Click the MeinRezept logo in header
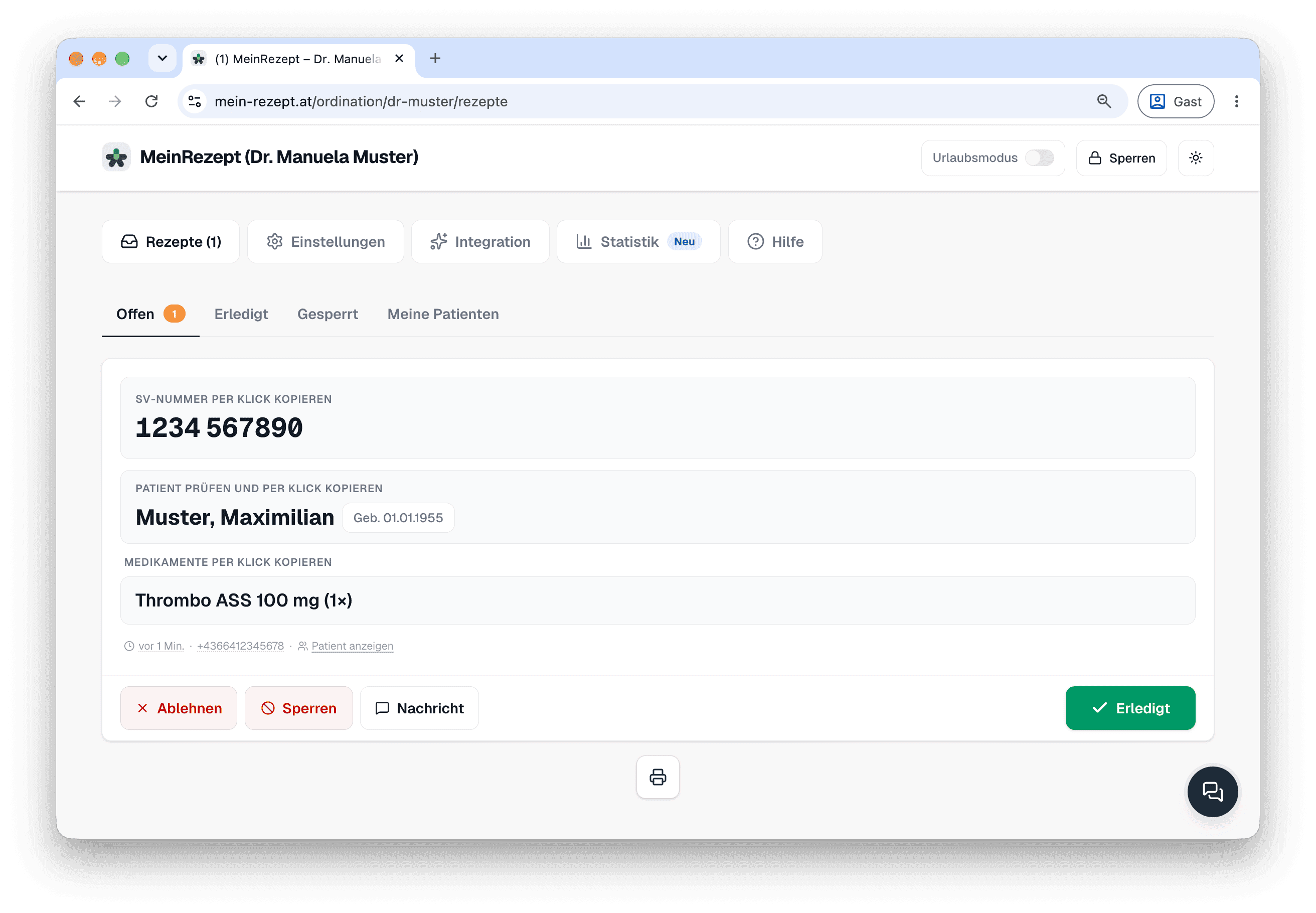This screenshot has width=1316, height=913. (116, 158)
